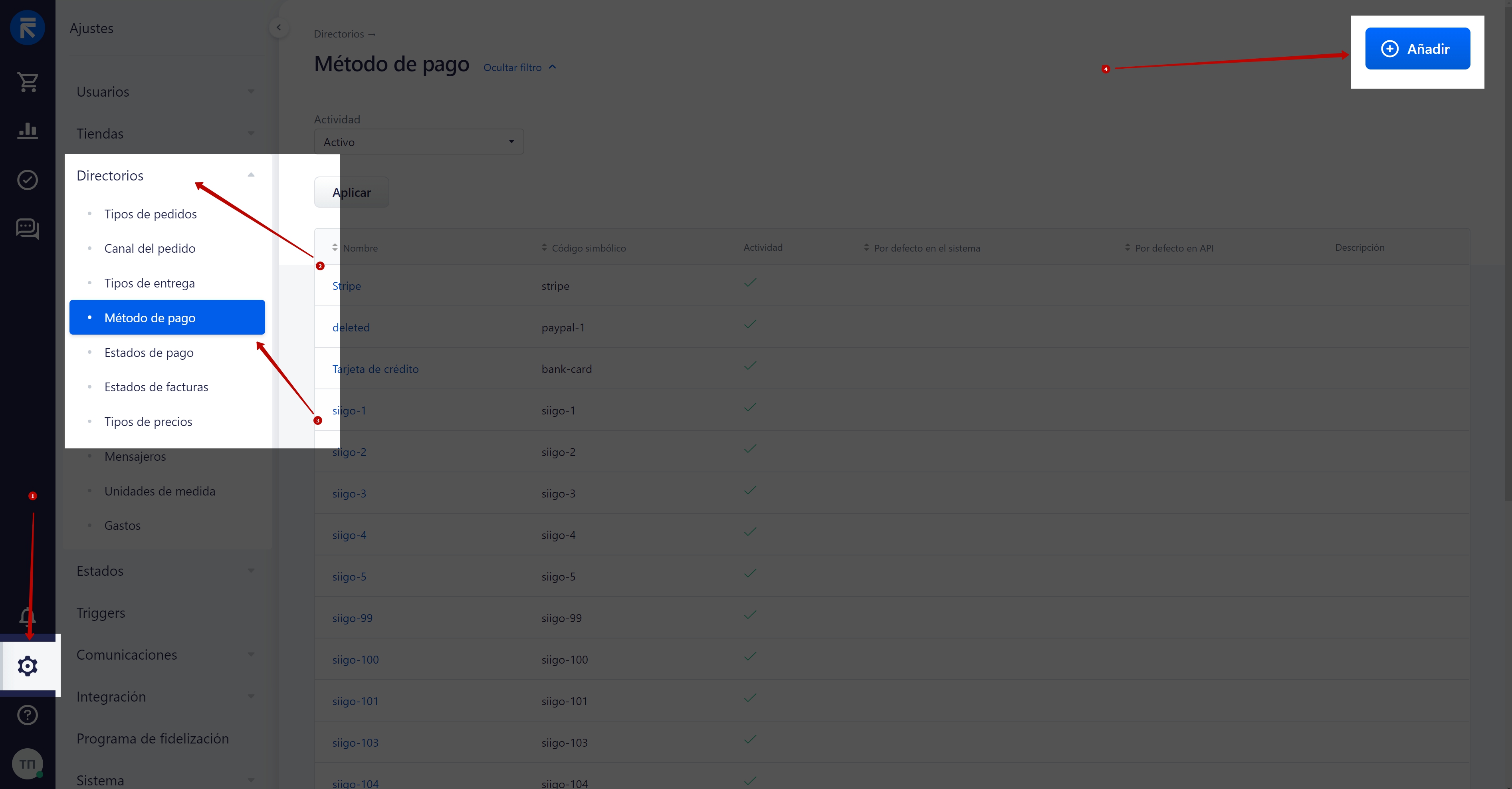Select Tipos de pedidos directory
1512x789 pixels.
(x=150, y=214)
